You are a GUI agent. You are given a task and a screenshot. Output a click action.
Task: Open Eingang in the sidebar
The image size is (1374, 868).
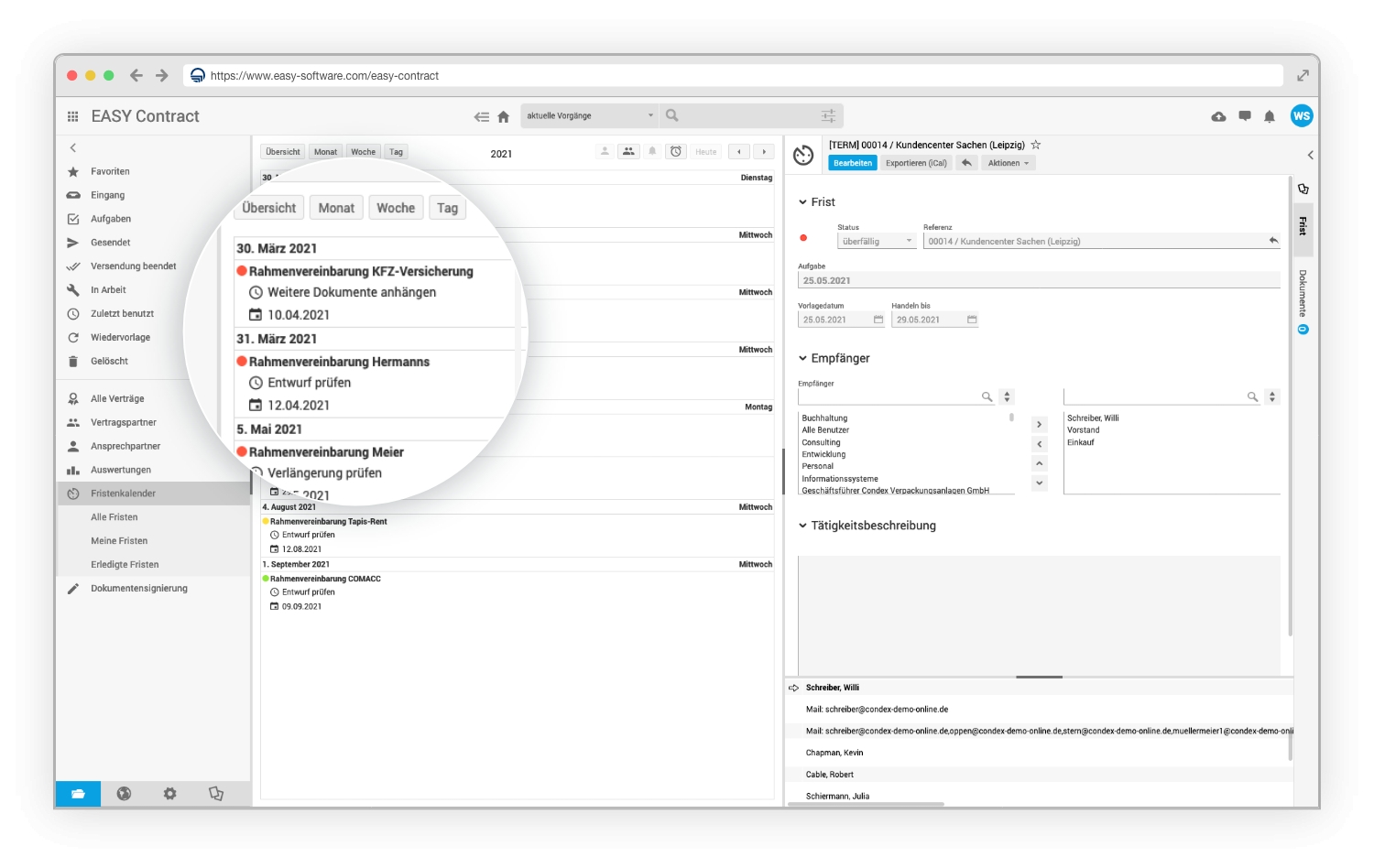click(x=107, y=195)
